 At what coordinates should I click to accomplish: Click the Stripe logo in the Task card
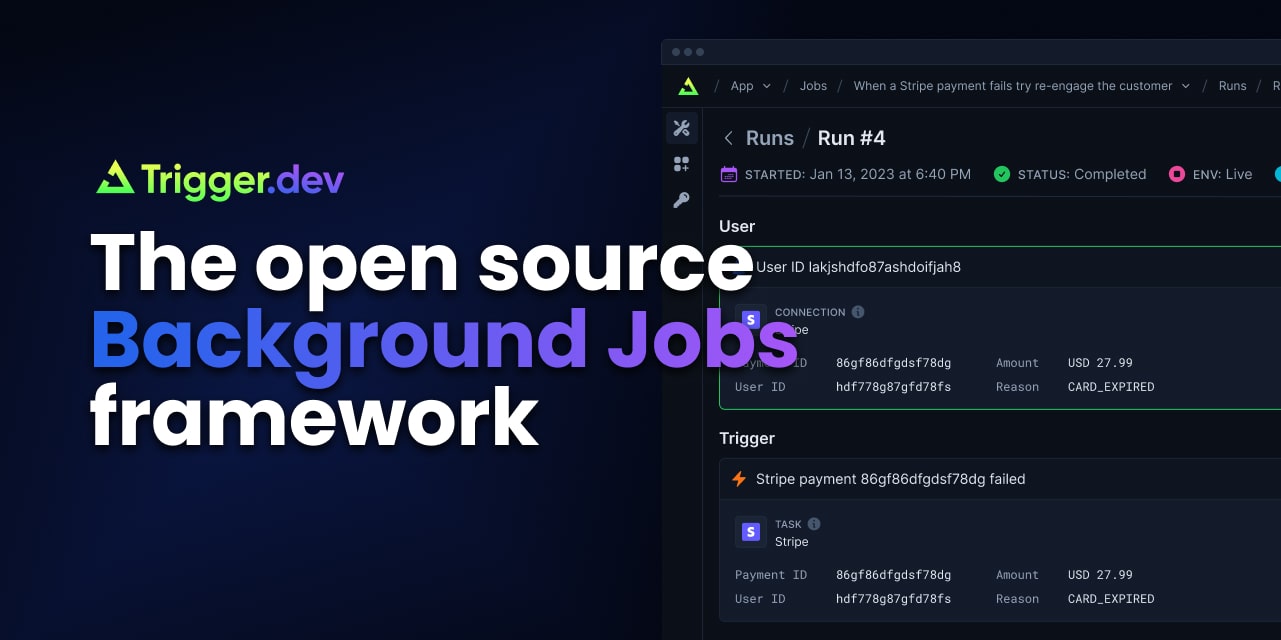(751, 532)
